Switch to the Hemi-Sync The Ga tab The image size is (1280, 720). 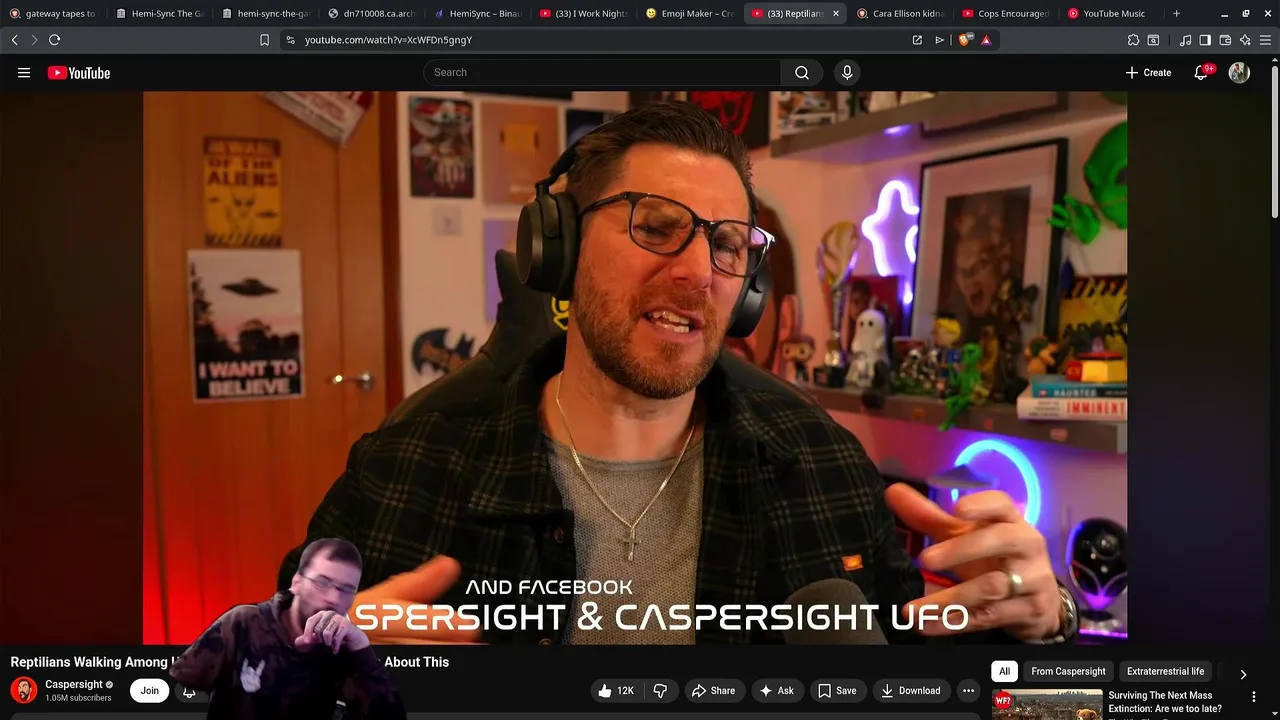tap(160, 13)
